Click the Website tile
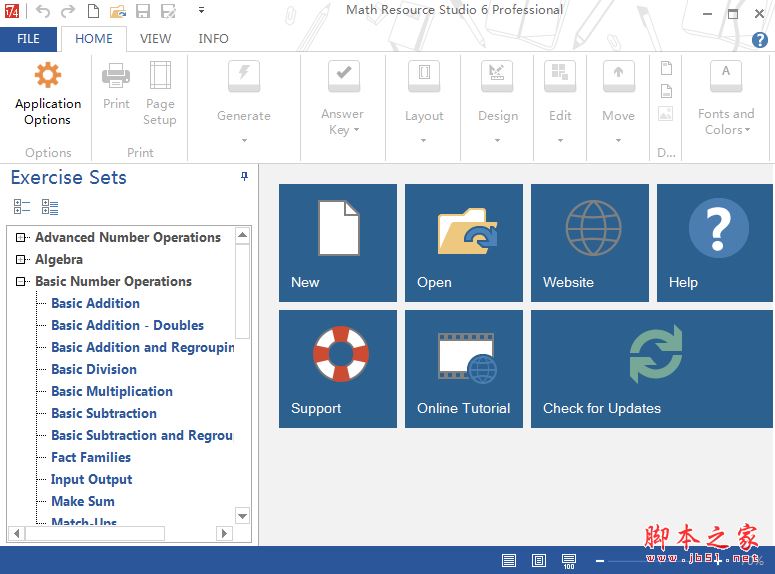 (x=590, y=243)
